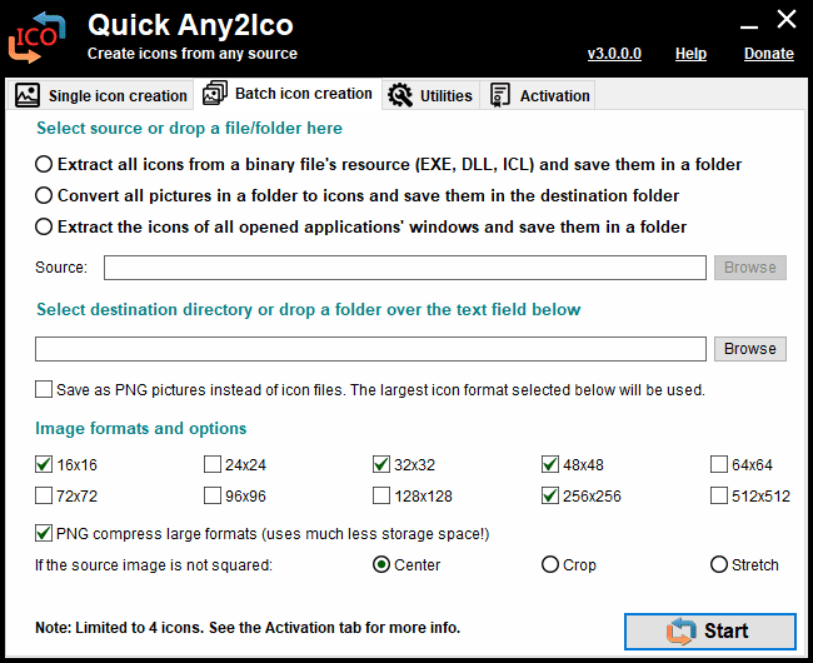Browse for the destination directory
813x663 pixels.
click(x=750, y=349)
